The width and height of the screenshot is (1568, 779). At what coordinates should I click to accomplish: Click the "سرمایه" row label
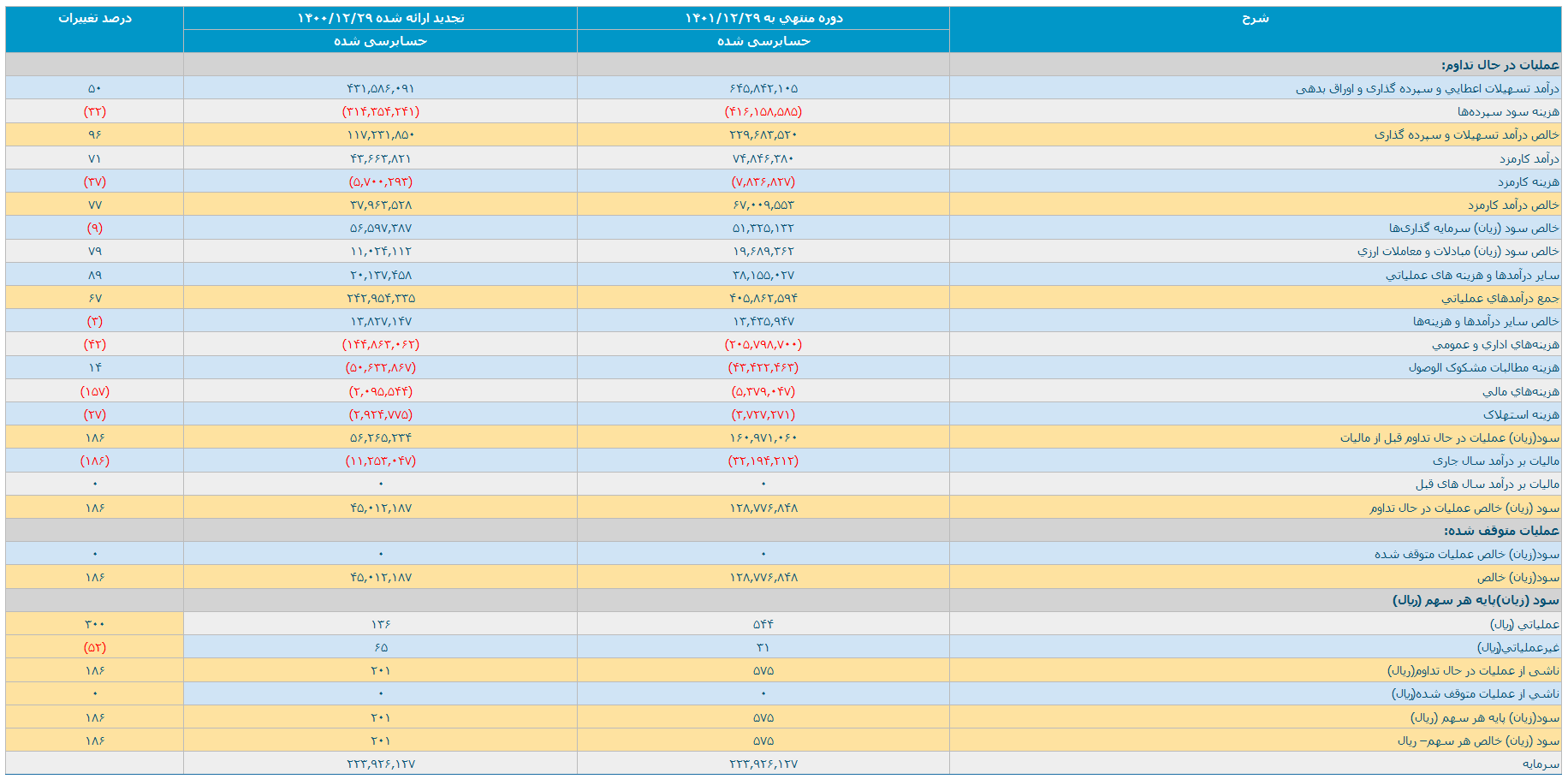coord(1541,764)
